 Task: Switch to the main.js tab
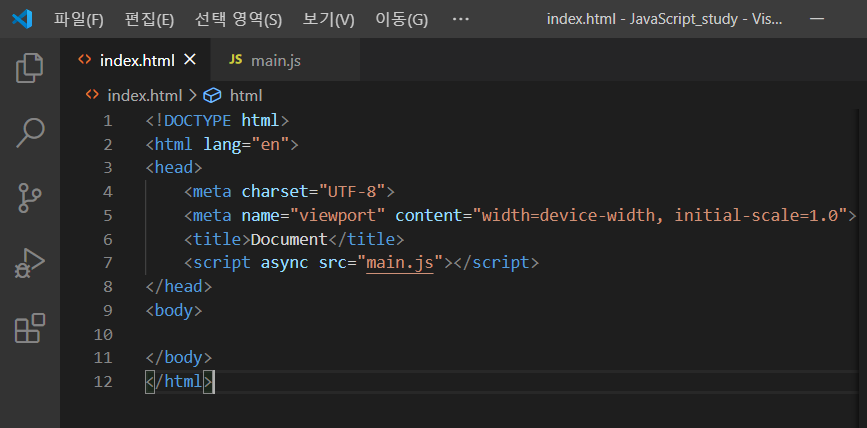(x=285, y=60)
